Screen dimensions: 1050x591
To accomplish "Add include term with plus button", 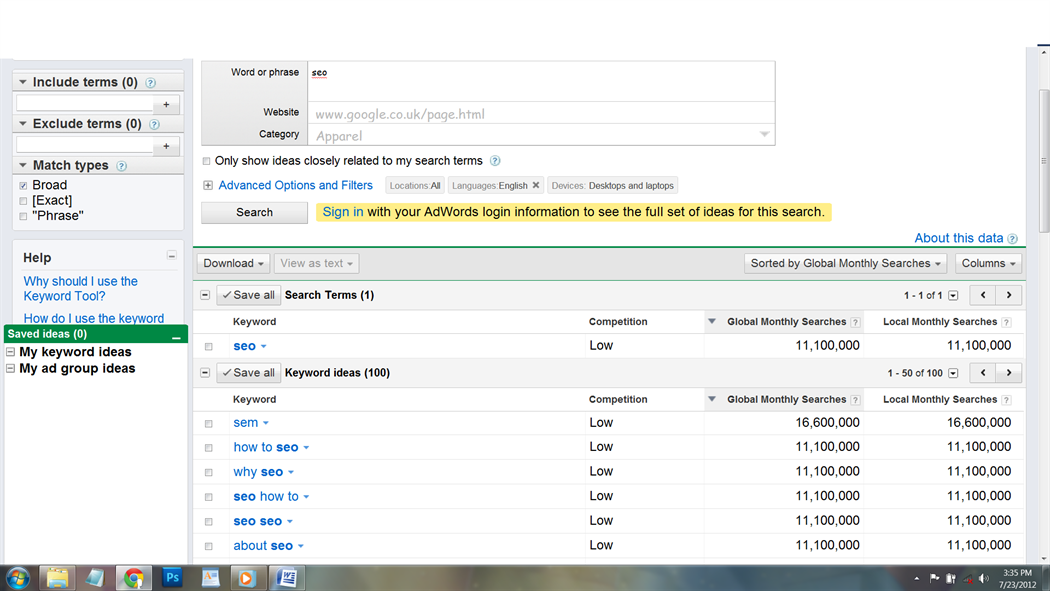I will click(166, 104).
